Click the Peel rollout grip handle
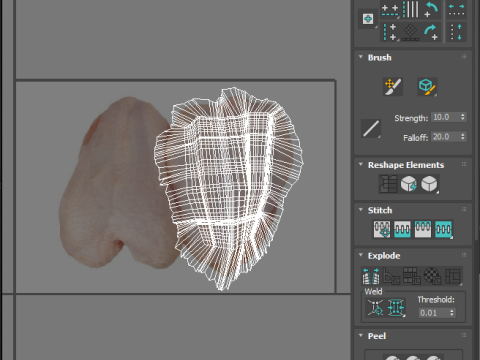Screen dimensions: 480x360 coord(464,335)
